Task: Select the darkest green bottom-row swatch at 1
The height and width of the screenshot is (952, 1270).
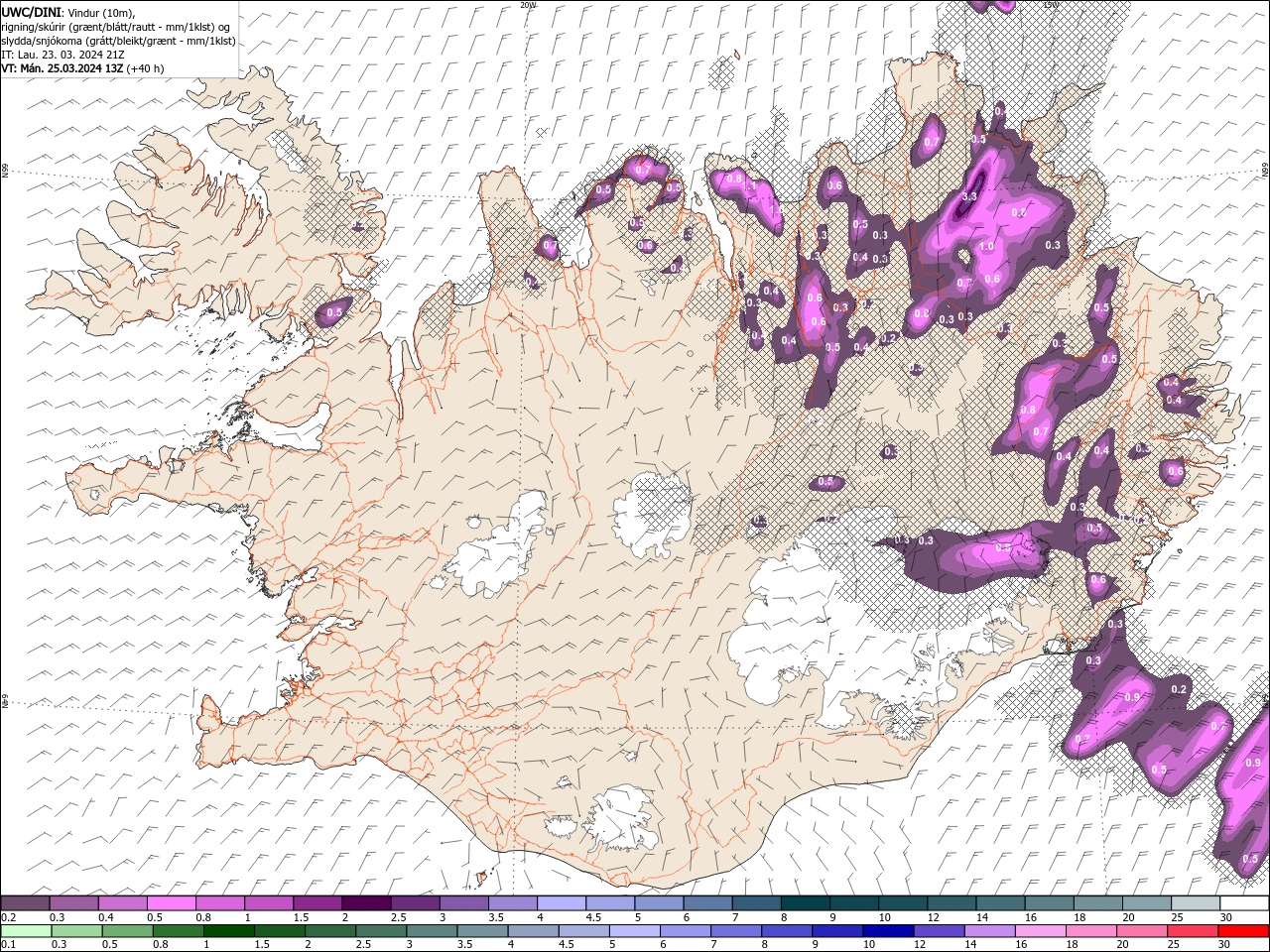Action: click(229, 931)
